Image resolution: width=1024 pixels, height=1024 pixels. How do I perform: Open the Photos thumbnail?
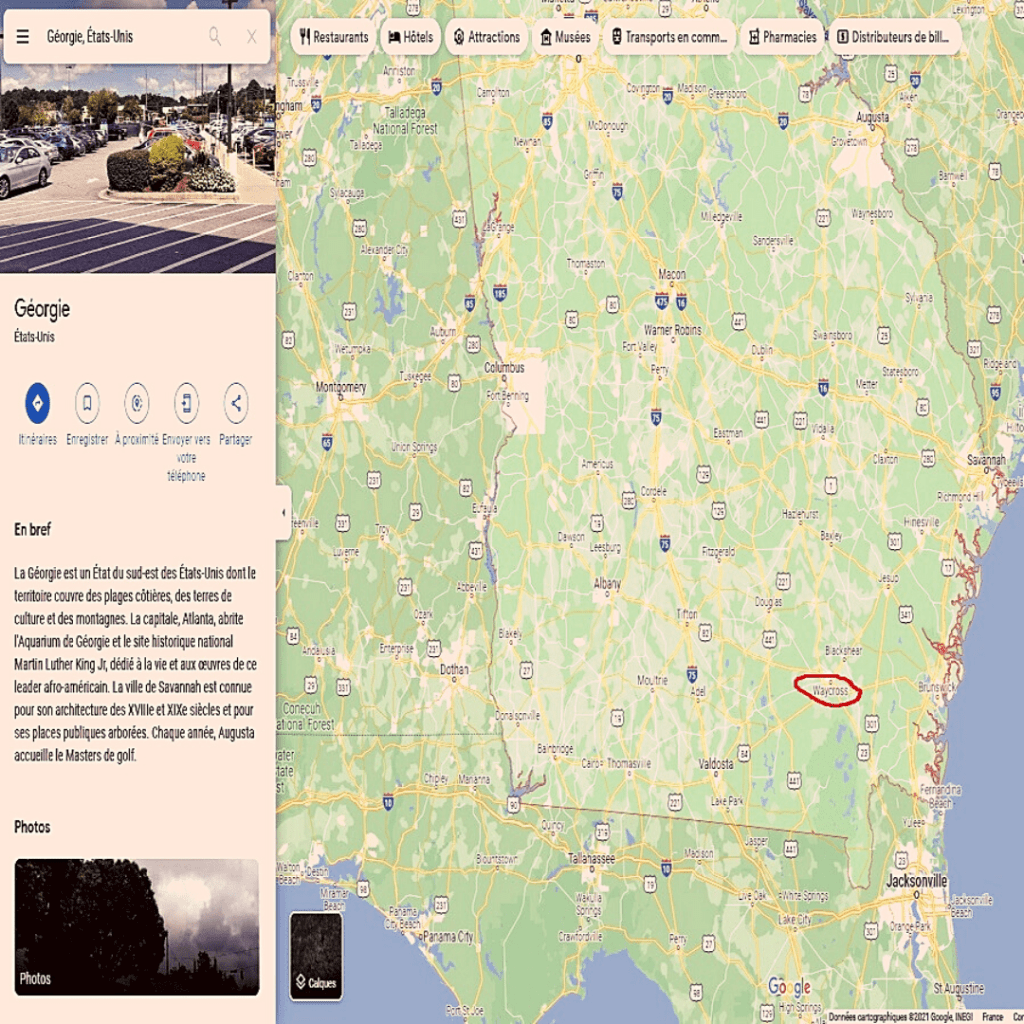pyautogui.click(x=136, y=927)
